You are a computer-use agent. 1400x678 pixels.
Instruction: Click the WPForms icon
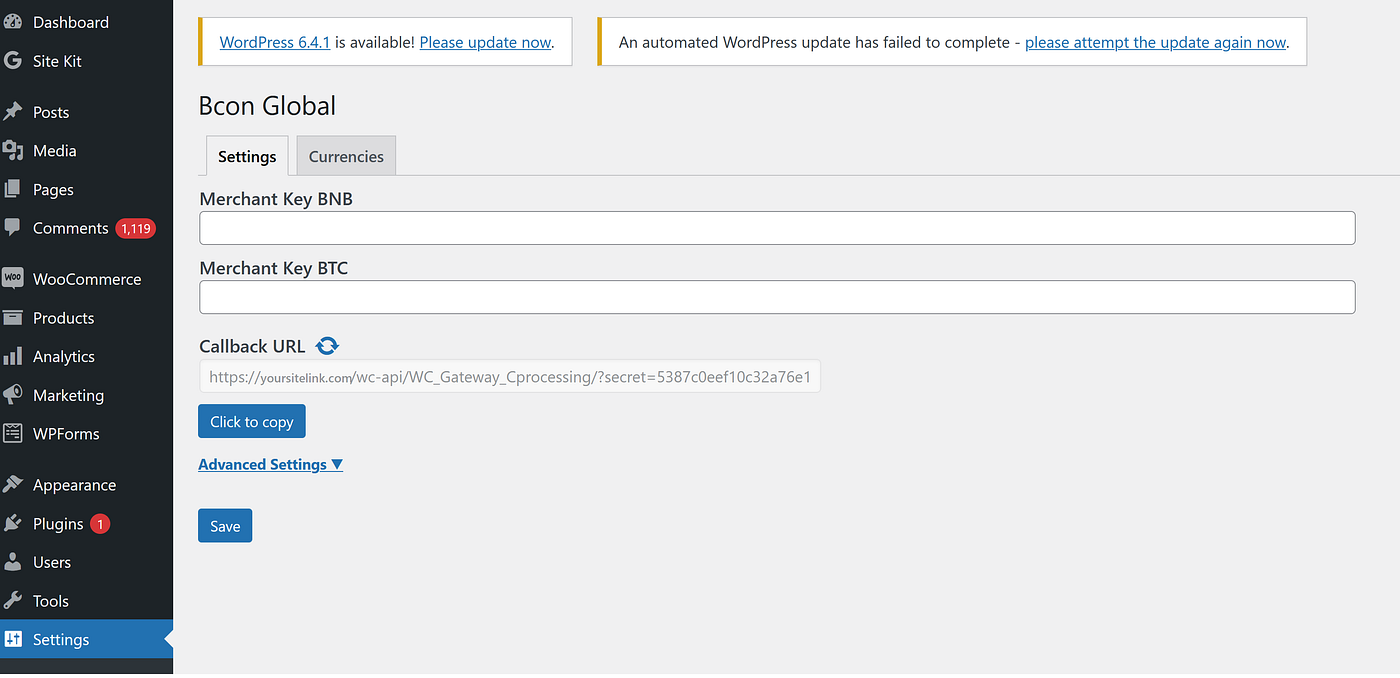(13, 434)
